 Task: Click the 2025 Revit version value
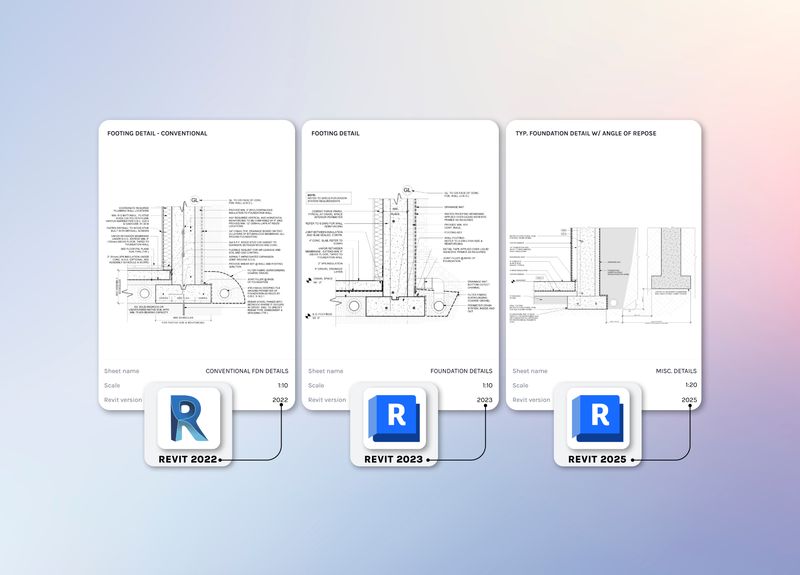tap(689, 399)
